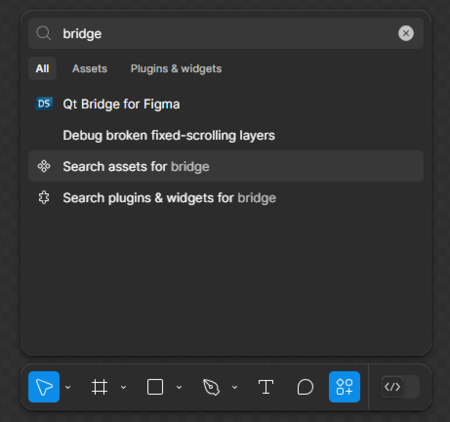Select the Text tool
The width and height of the screenshot is (450, 422).
pos(266,387)
